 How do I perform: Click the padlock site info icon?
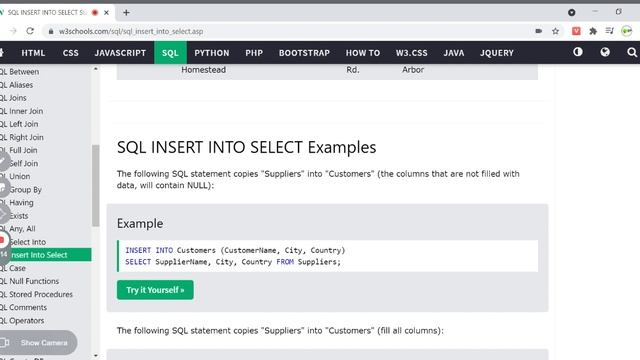coord(51,31)
